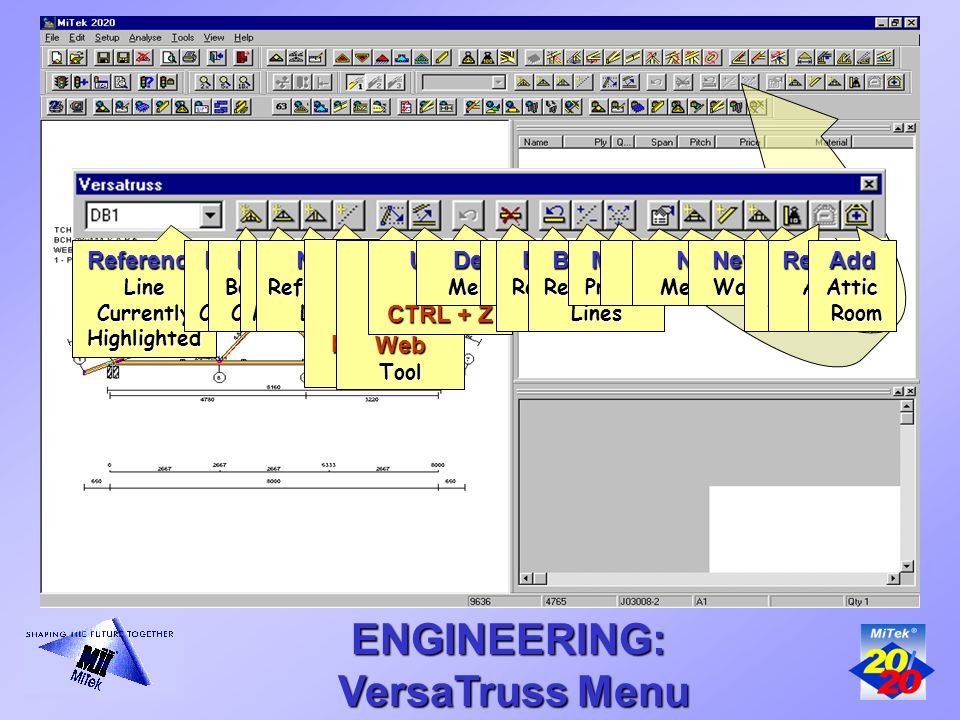Click the 5x zoom magnifier icon
This screenshot has width=960, height=720.
click(225, 82)
